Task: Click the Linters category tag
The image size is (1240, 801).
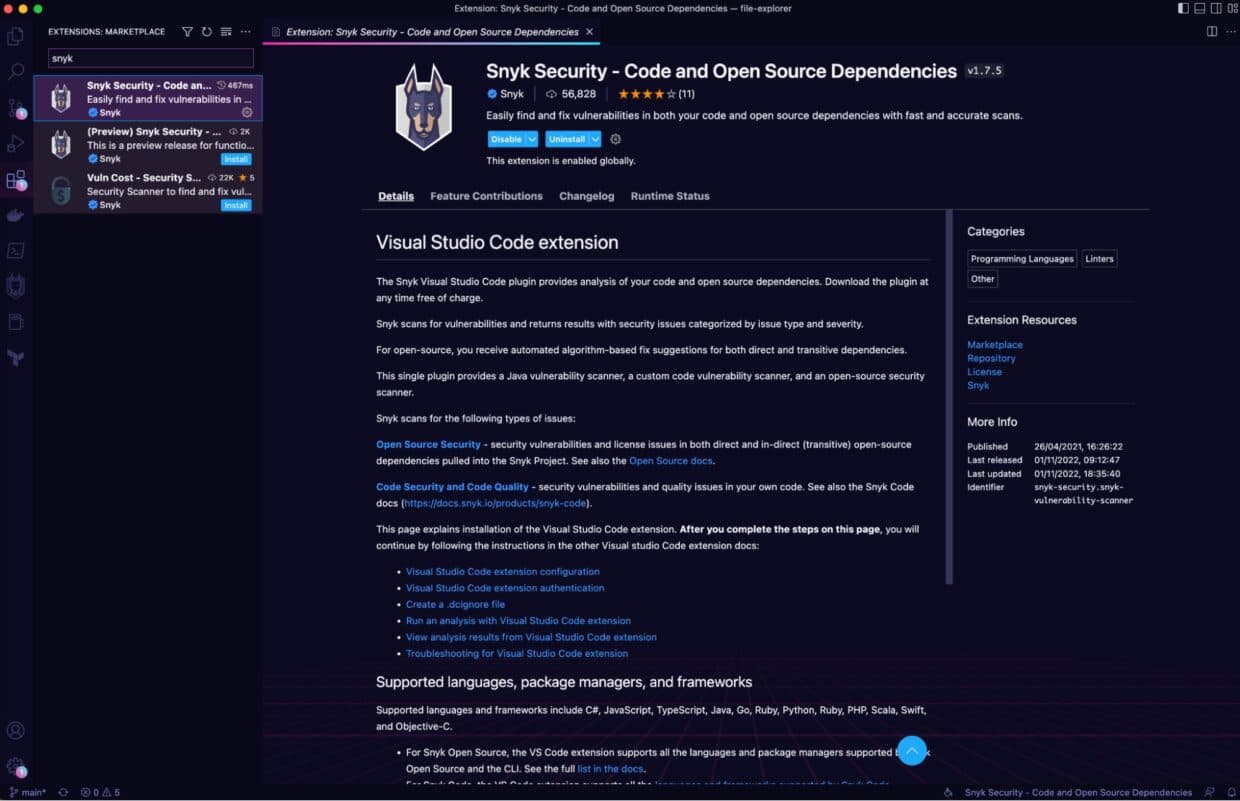Action: point(1099,258)
